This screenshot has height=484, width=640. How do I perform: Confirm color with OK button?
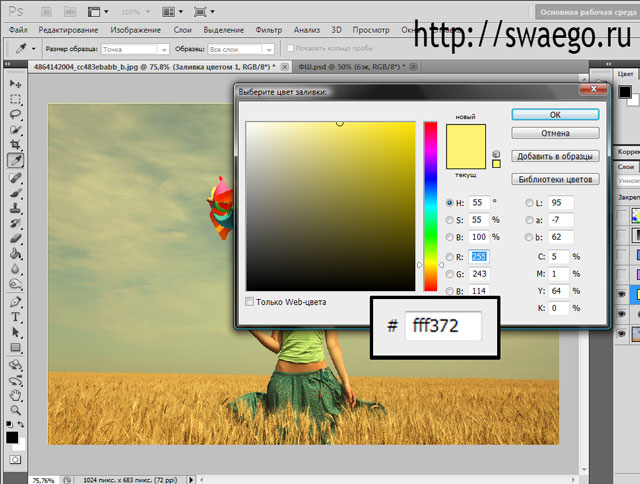pyautogui.click(x=555, y=115)
